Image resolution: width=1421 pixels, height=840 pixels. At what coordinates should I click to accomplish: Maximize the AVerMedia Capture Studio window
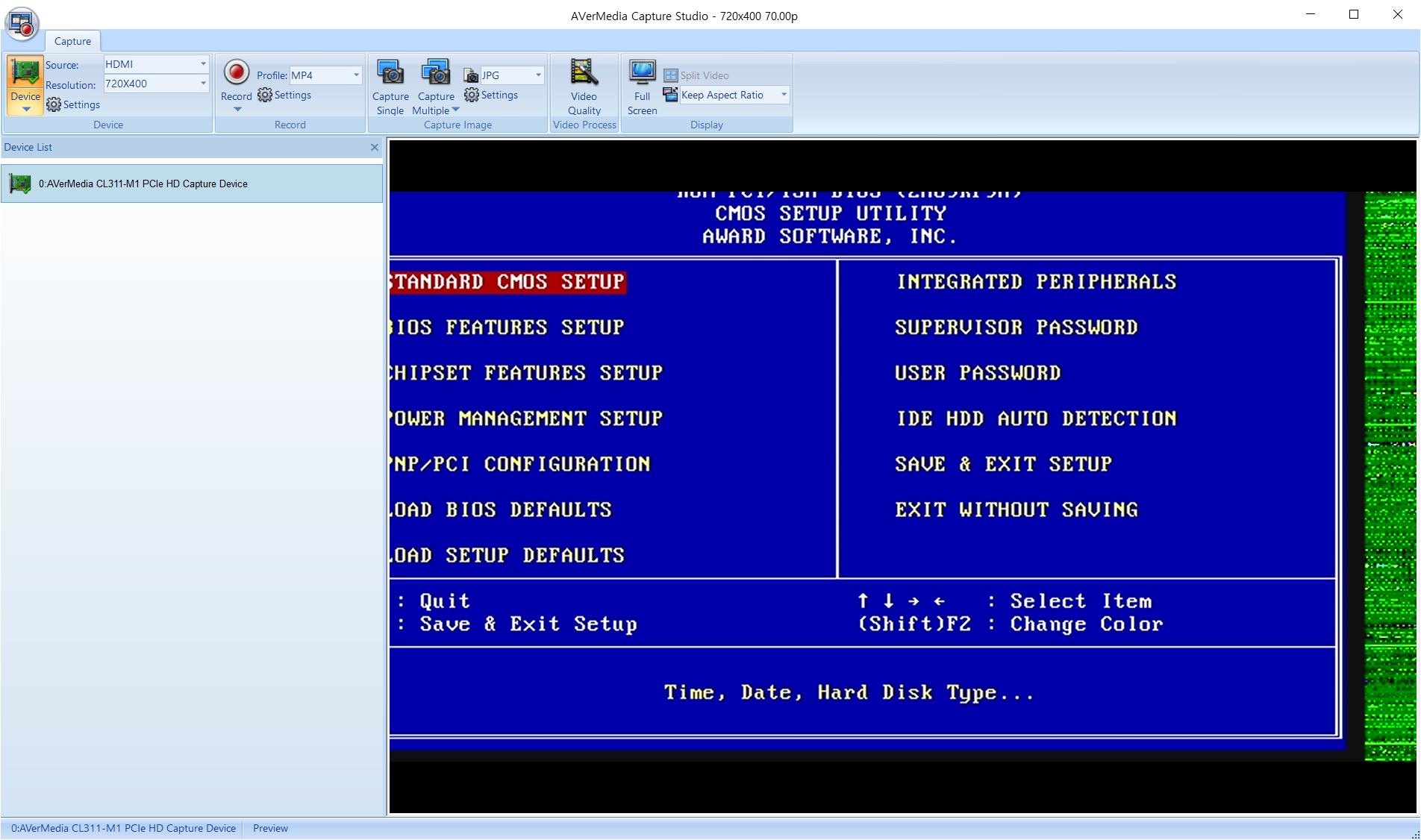coord(1354,14)
